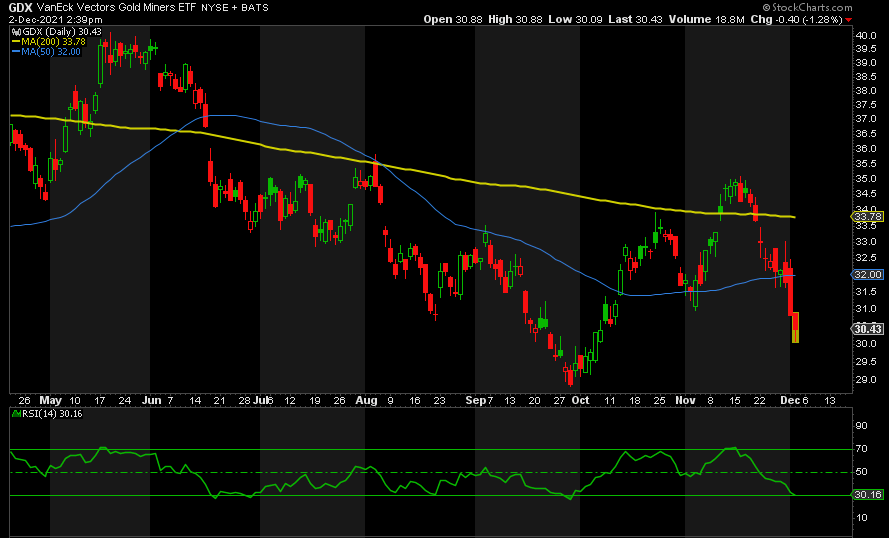Click the red down arrow beside Chg
Screen dimensions: 889x538
(x=848, y=20)
